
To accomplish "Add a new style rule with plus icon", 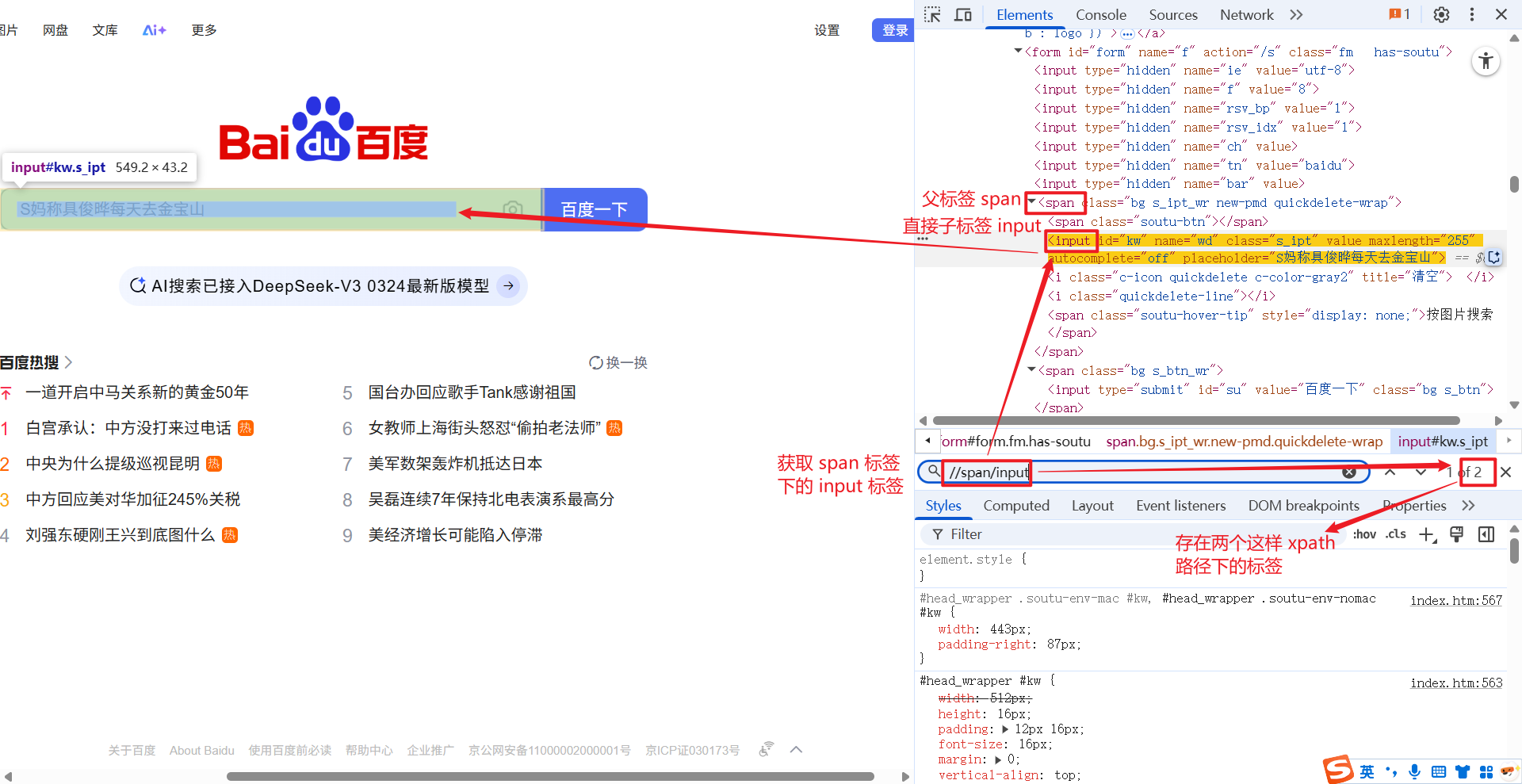I will coord(1427,534).
